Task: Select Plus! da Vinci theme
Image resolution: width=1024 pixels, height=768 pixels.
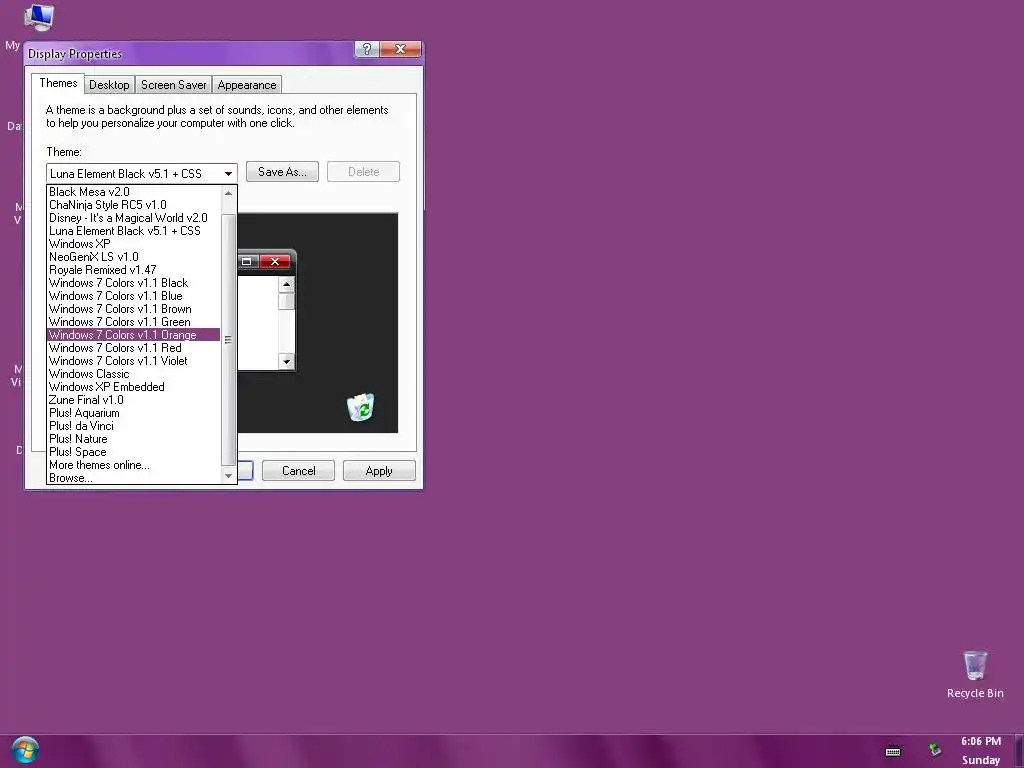Action: pos(134,426)
